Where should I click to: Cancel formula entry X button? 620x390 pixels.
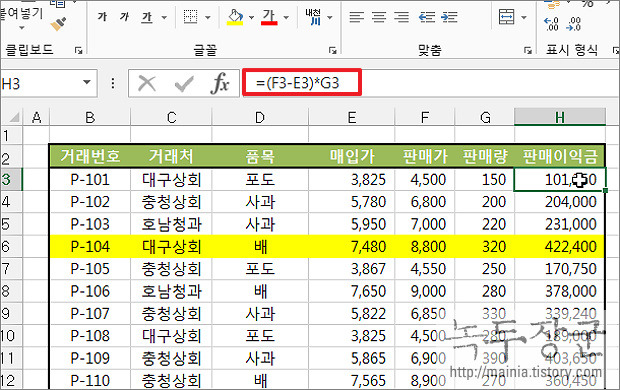147,83
